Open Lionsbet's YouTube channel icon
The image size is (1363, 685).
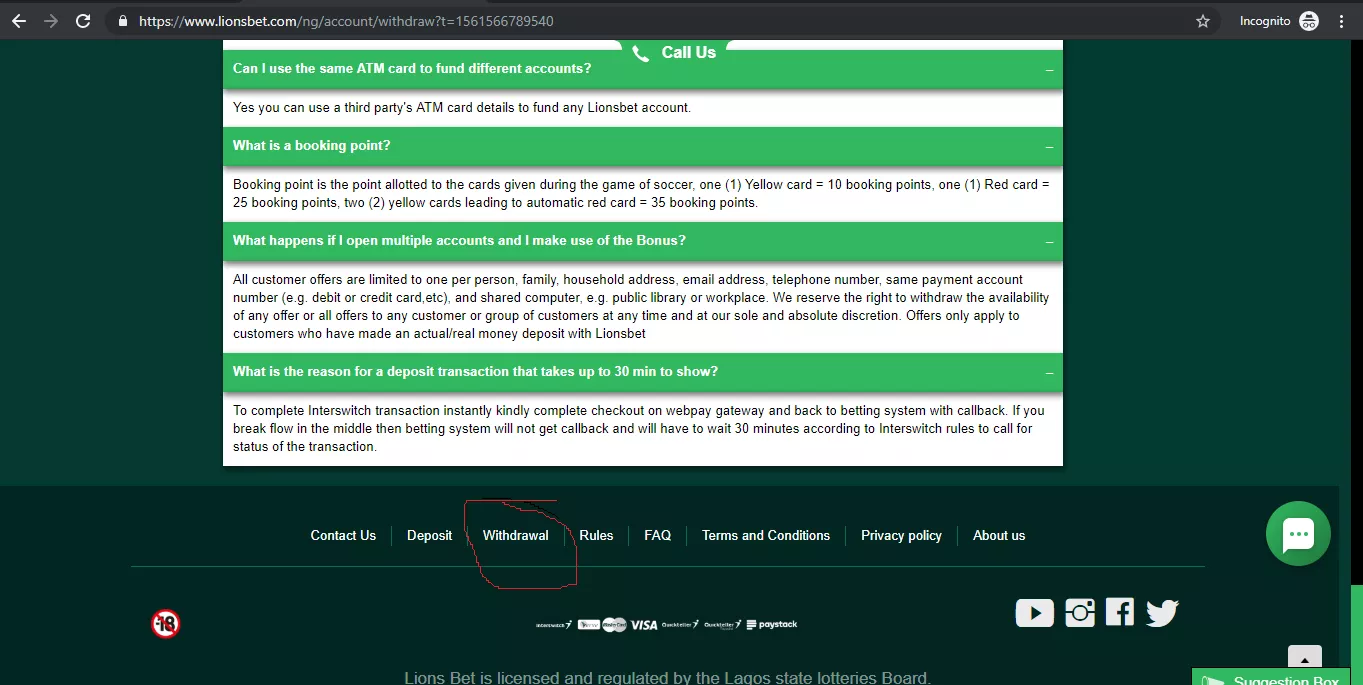pos(1034,613)
